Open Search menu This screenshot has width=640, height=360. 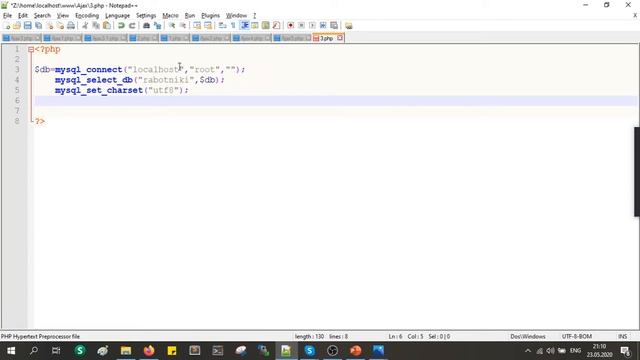tap(42, 16)
